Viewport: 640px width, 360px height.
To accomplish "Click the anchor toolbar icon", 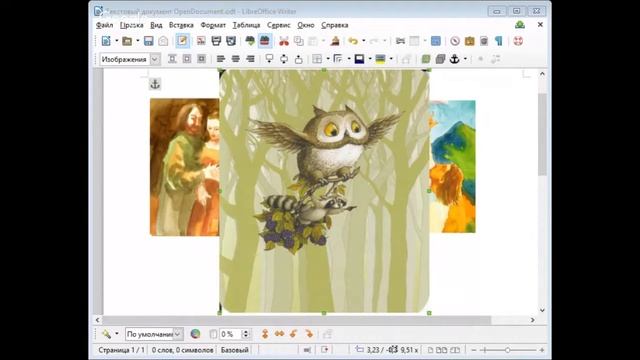I will click(455, 59).
